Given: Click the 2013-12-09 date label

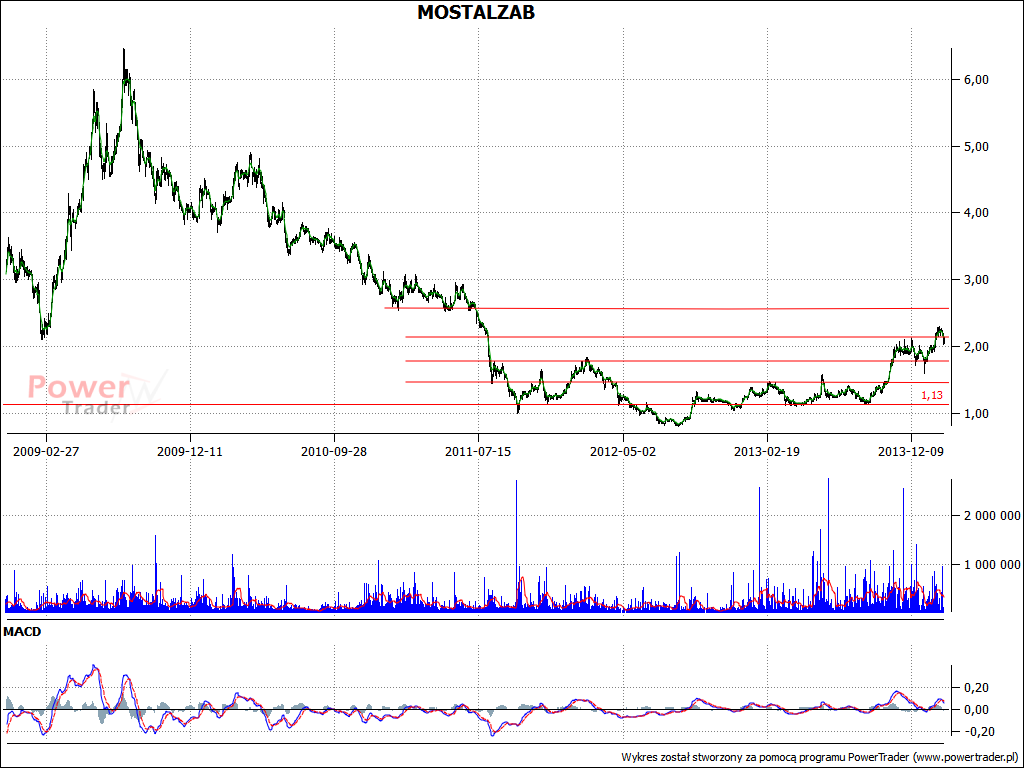Looking at the screenshot, I should pos(911,451).
